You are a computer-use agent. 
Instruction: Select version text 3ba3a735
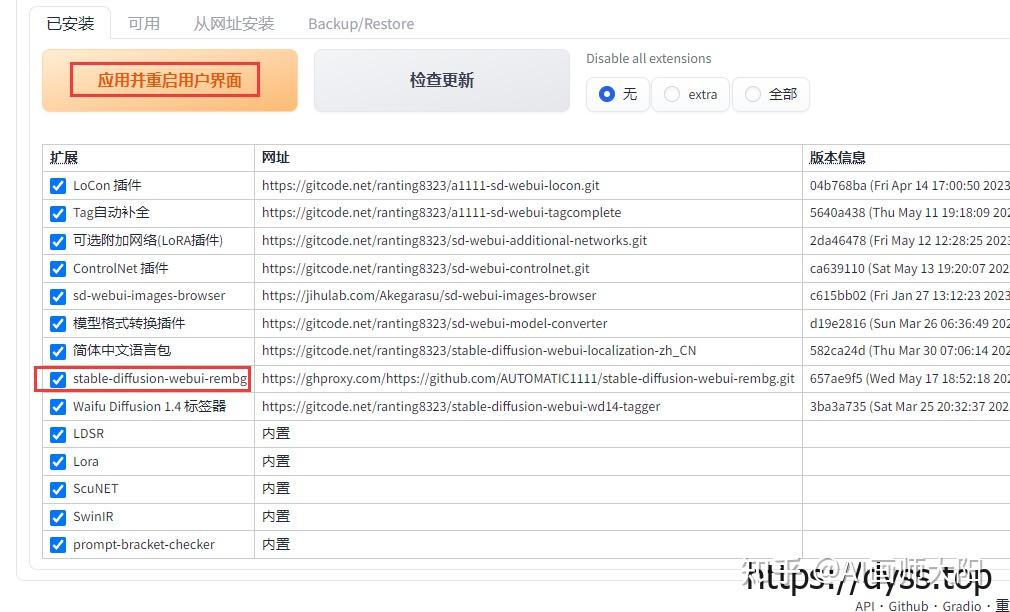pos(838,406)
